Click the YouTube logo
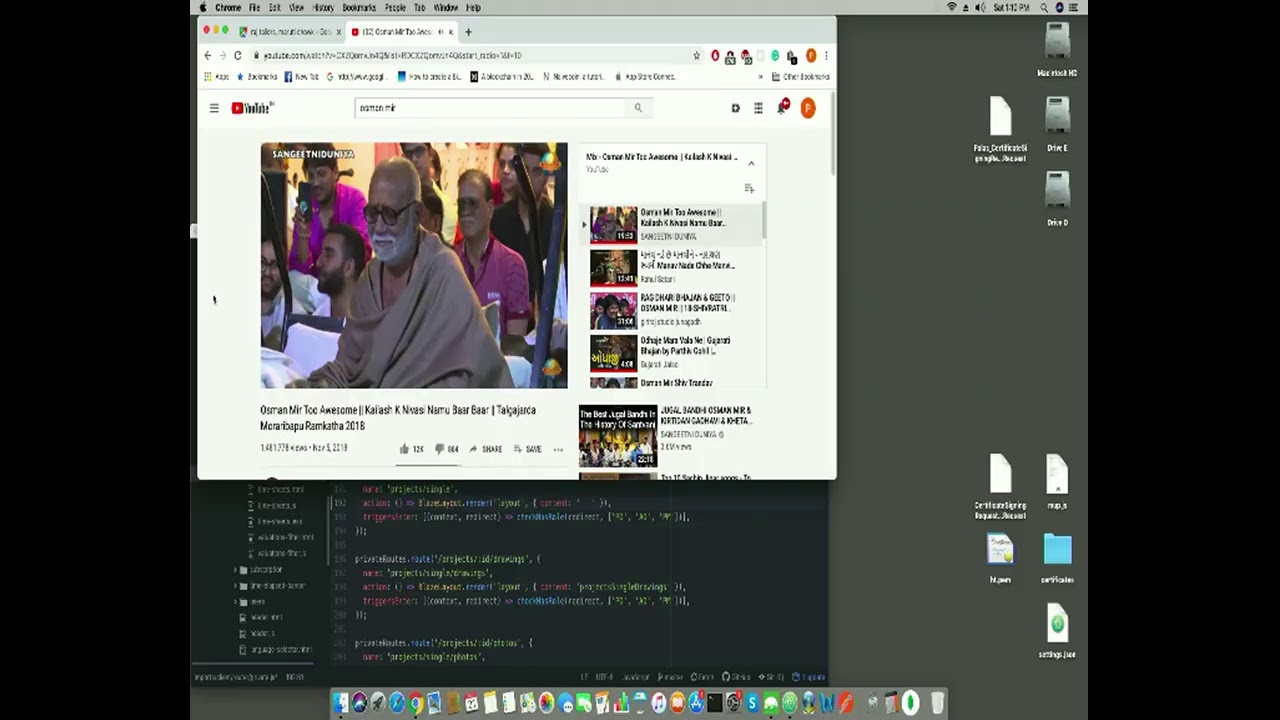 tap(252, 108)
